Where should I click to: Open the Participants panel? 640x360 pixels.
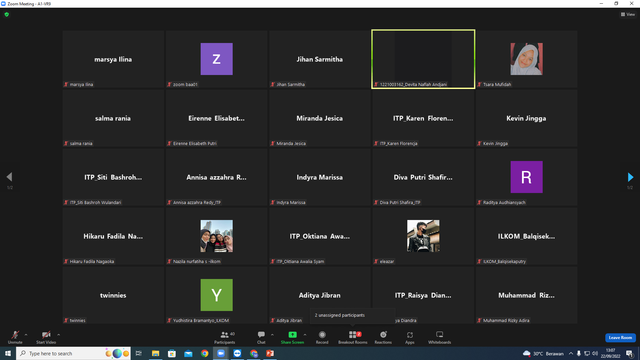coord(225,337)
